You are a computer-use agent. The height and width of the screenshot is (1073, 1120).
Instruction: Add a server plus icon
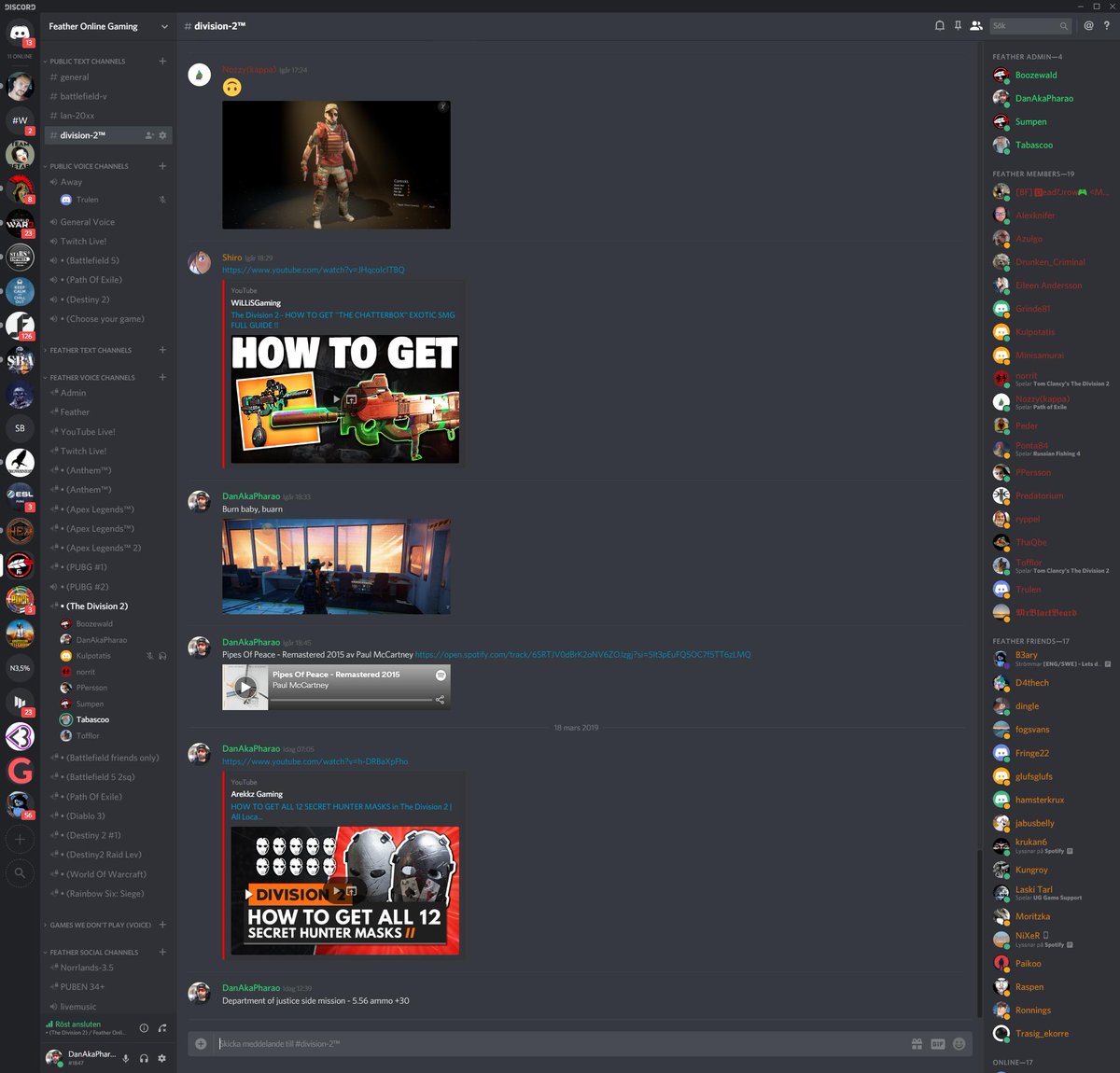pyautogui.click(x=20, y=839)
